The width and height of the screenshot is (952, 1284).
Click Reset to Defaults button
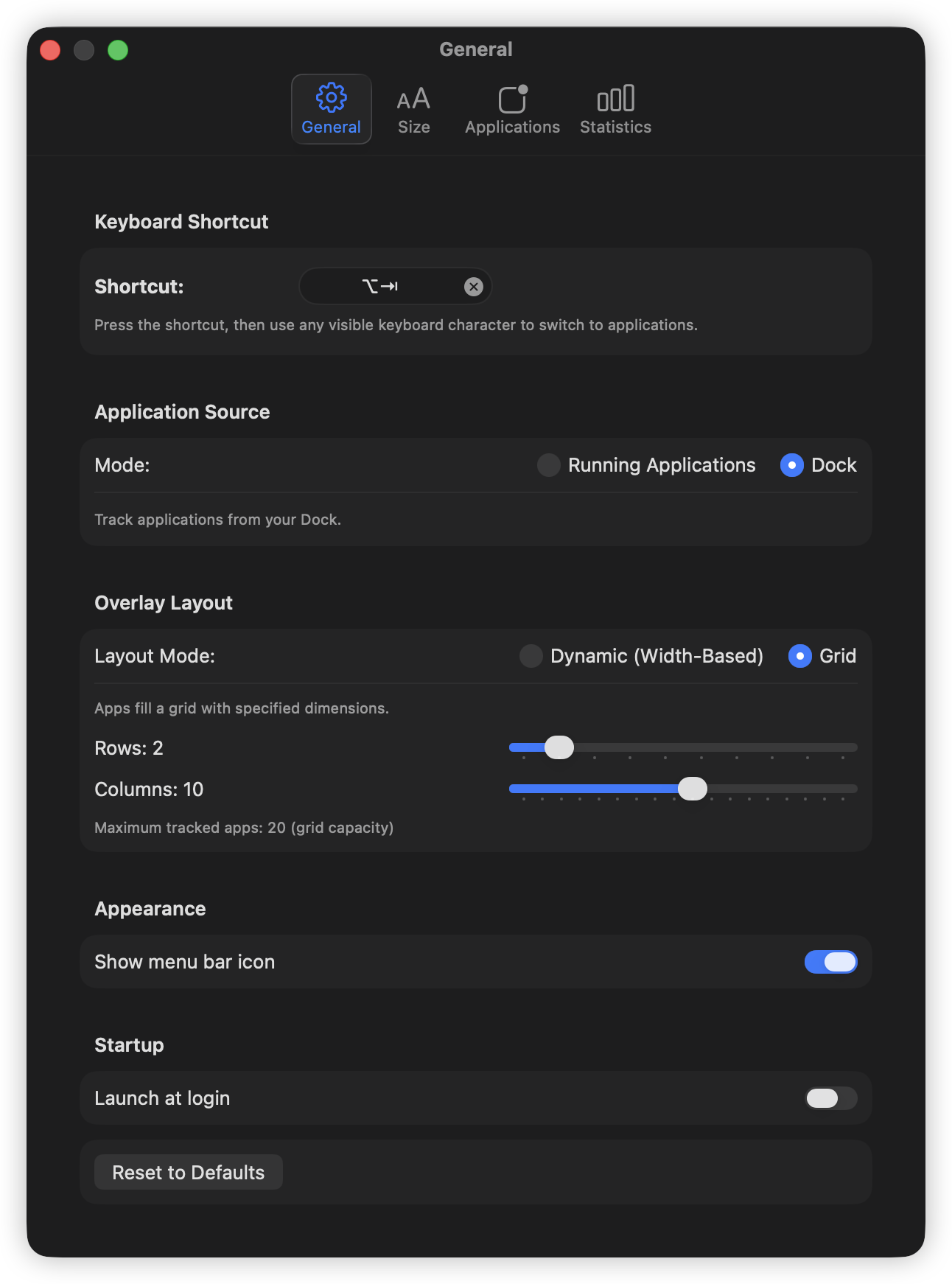click(x=189, y=1172)
